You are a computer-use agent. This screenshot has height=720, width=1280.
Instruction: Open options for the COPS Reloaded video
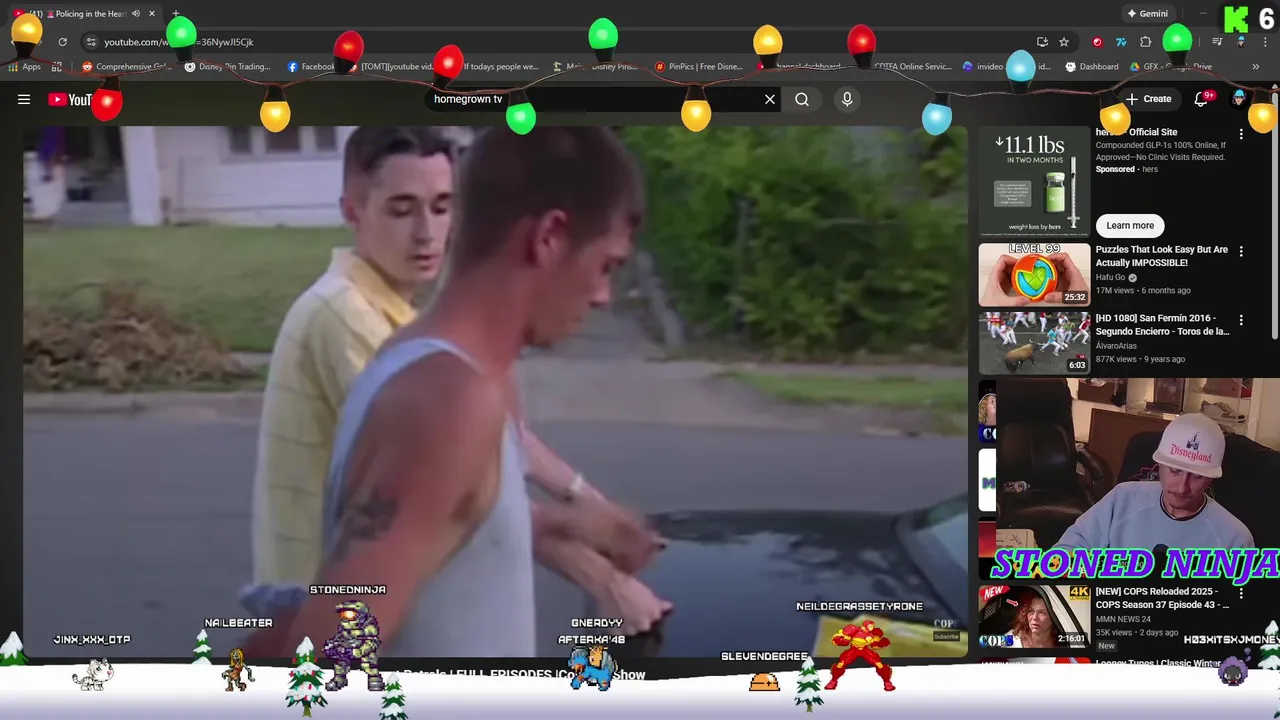[x=1241, y=594]
